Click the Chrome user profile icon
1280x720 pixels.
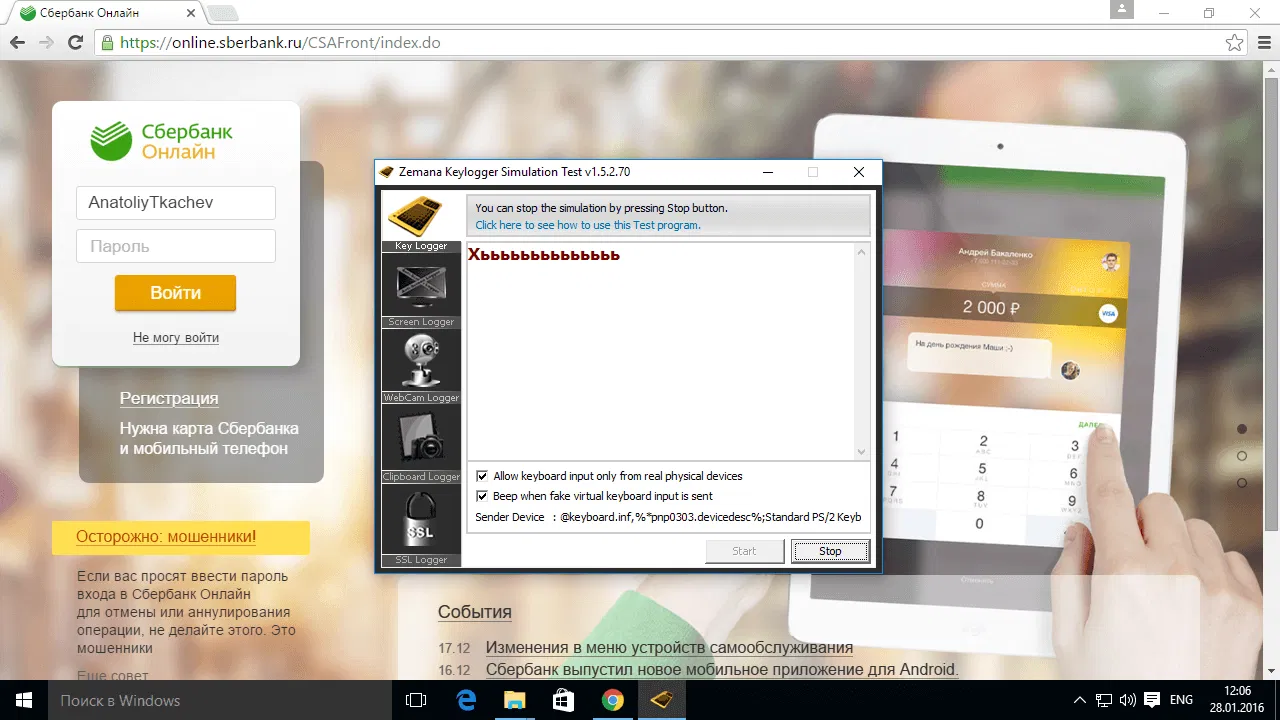point(1123,10)
